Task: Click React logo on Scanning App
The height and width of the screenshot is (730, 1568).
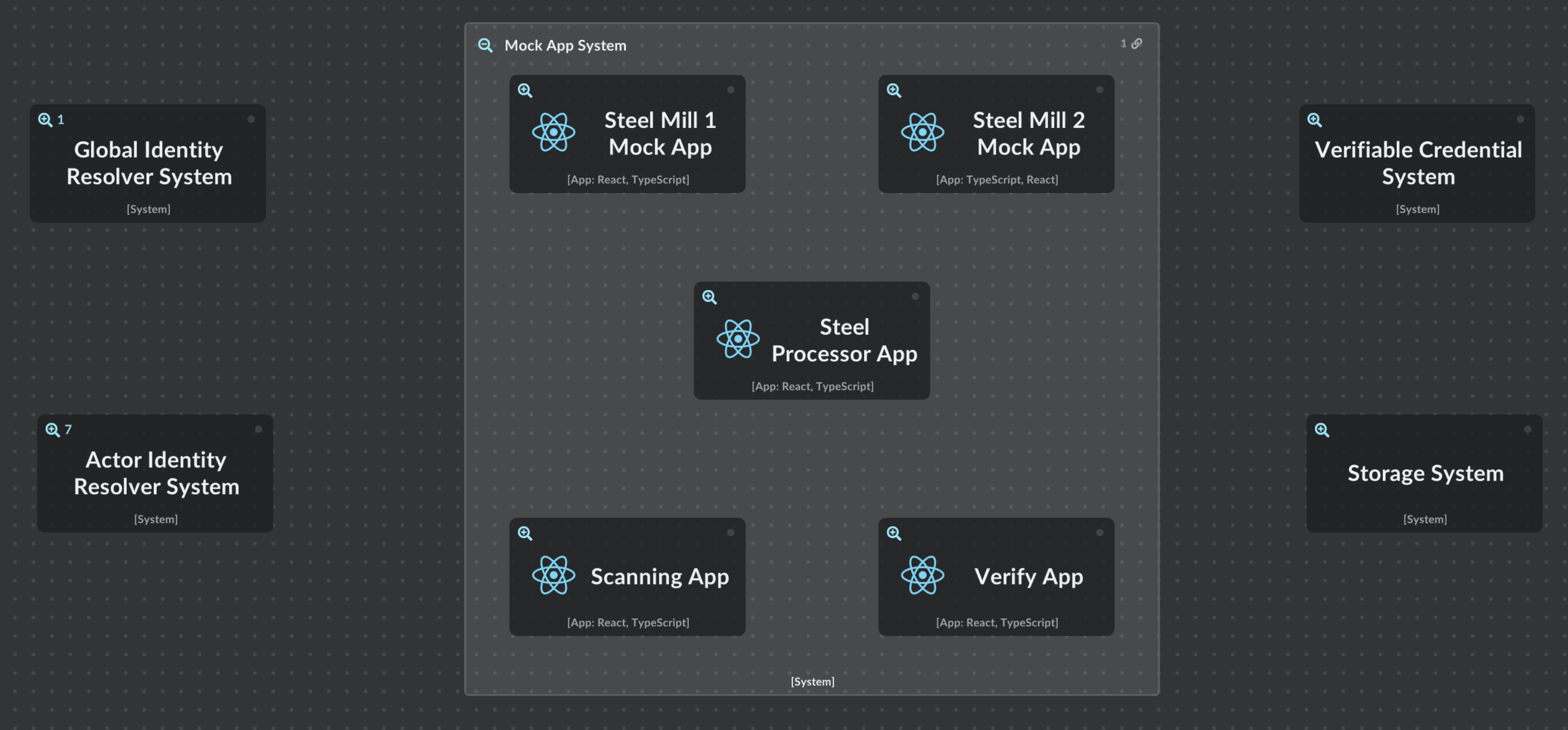Action: click(x=553, y=575)
